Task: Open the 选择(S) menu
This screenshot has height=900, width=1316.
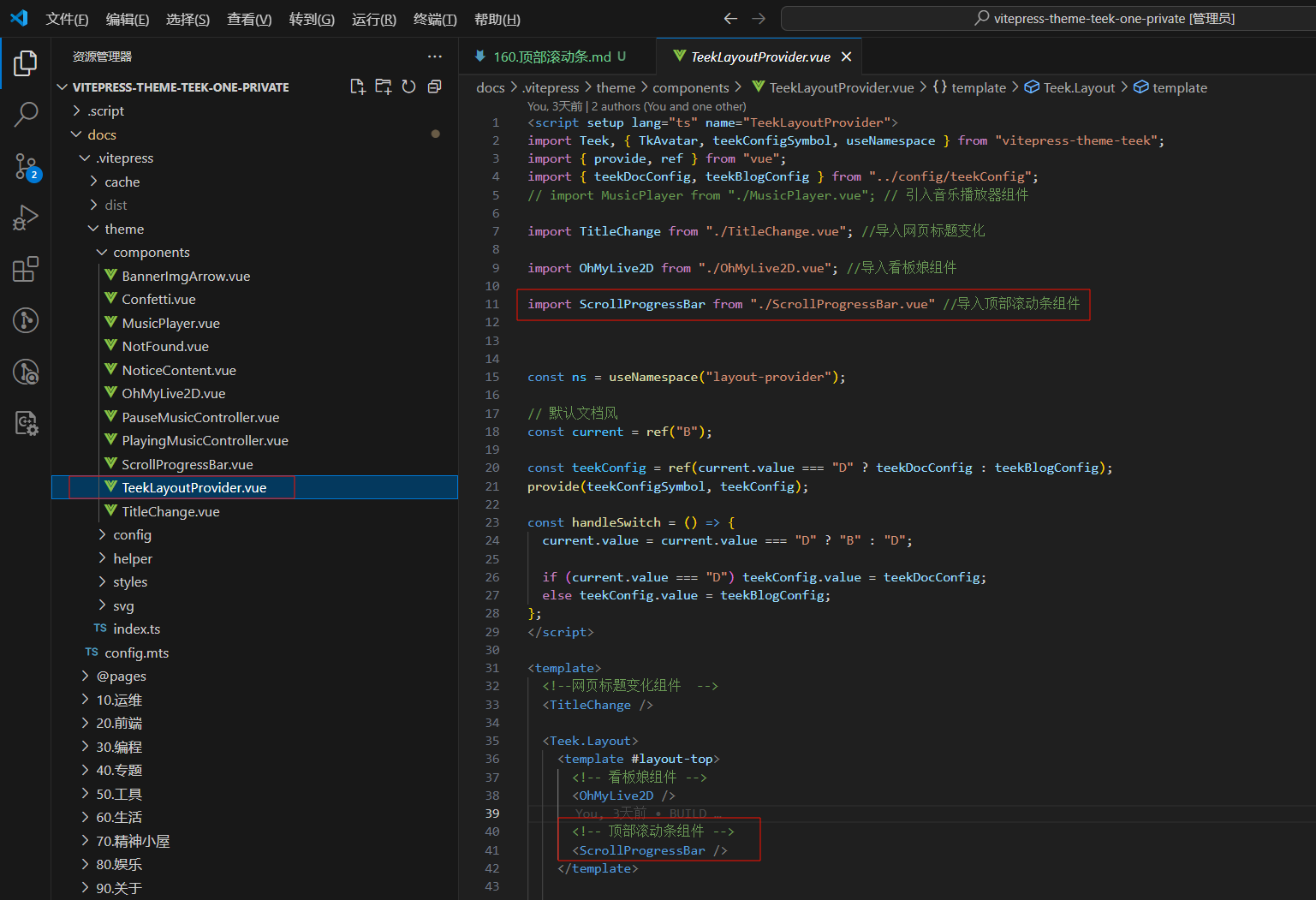Action: tap(188, 19)
